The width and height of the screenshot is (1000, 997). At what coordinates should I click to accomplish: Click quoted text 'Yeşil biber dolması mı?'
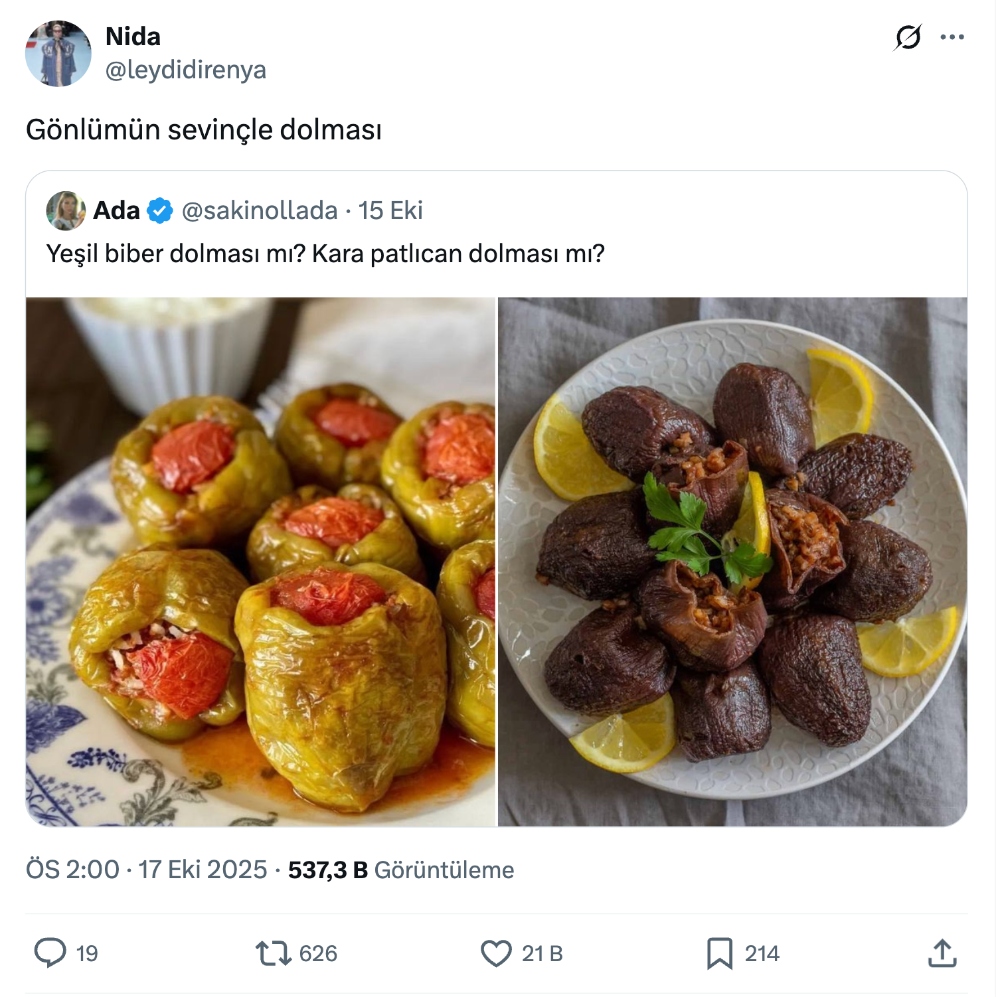[x=176, y=254]
